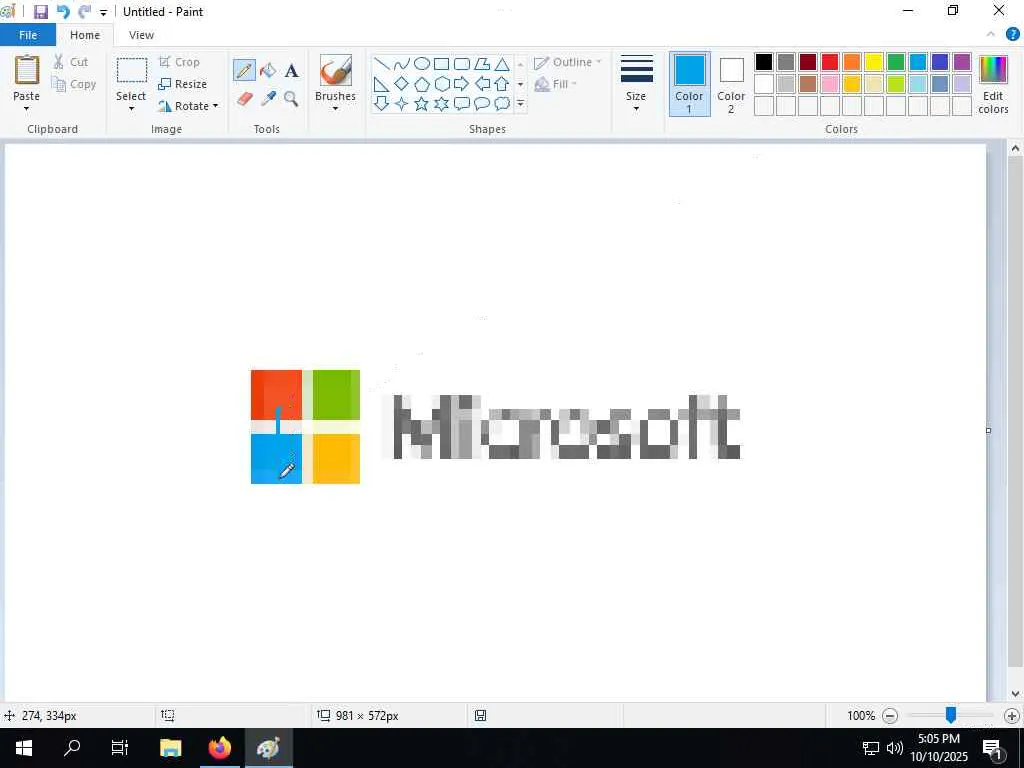Click the Resize button
Viewport: 1024px width, 768px height.
[x=183, y=84]
